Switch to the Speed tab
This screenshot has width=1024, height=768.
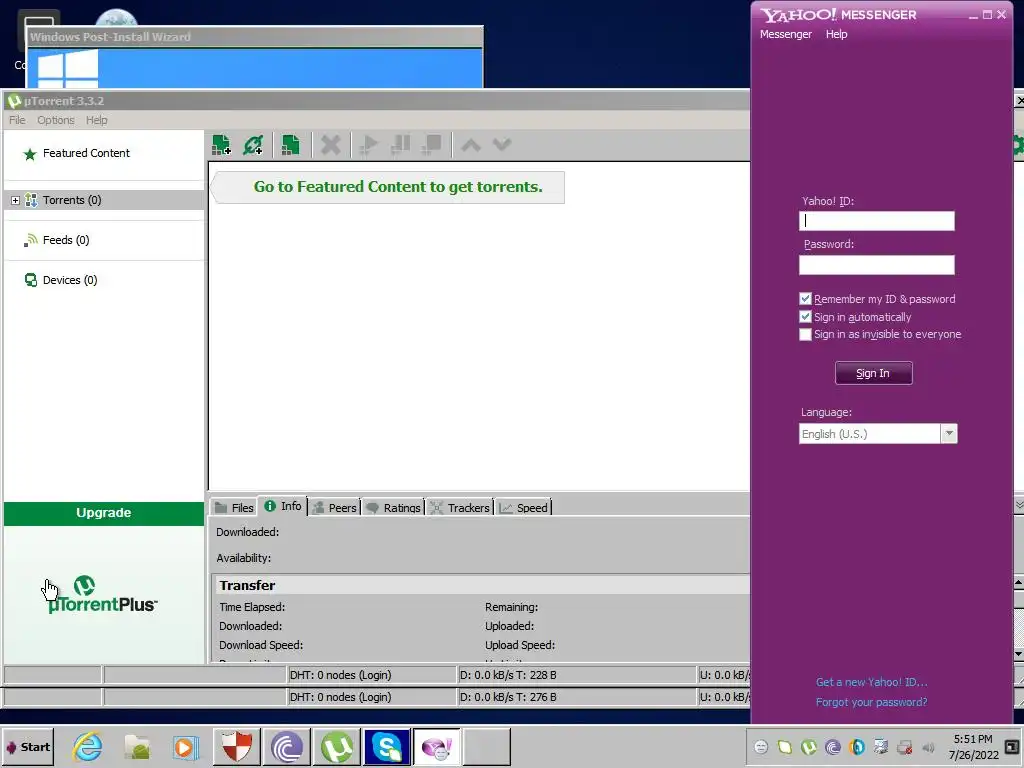[x=524, y=507]
